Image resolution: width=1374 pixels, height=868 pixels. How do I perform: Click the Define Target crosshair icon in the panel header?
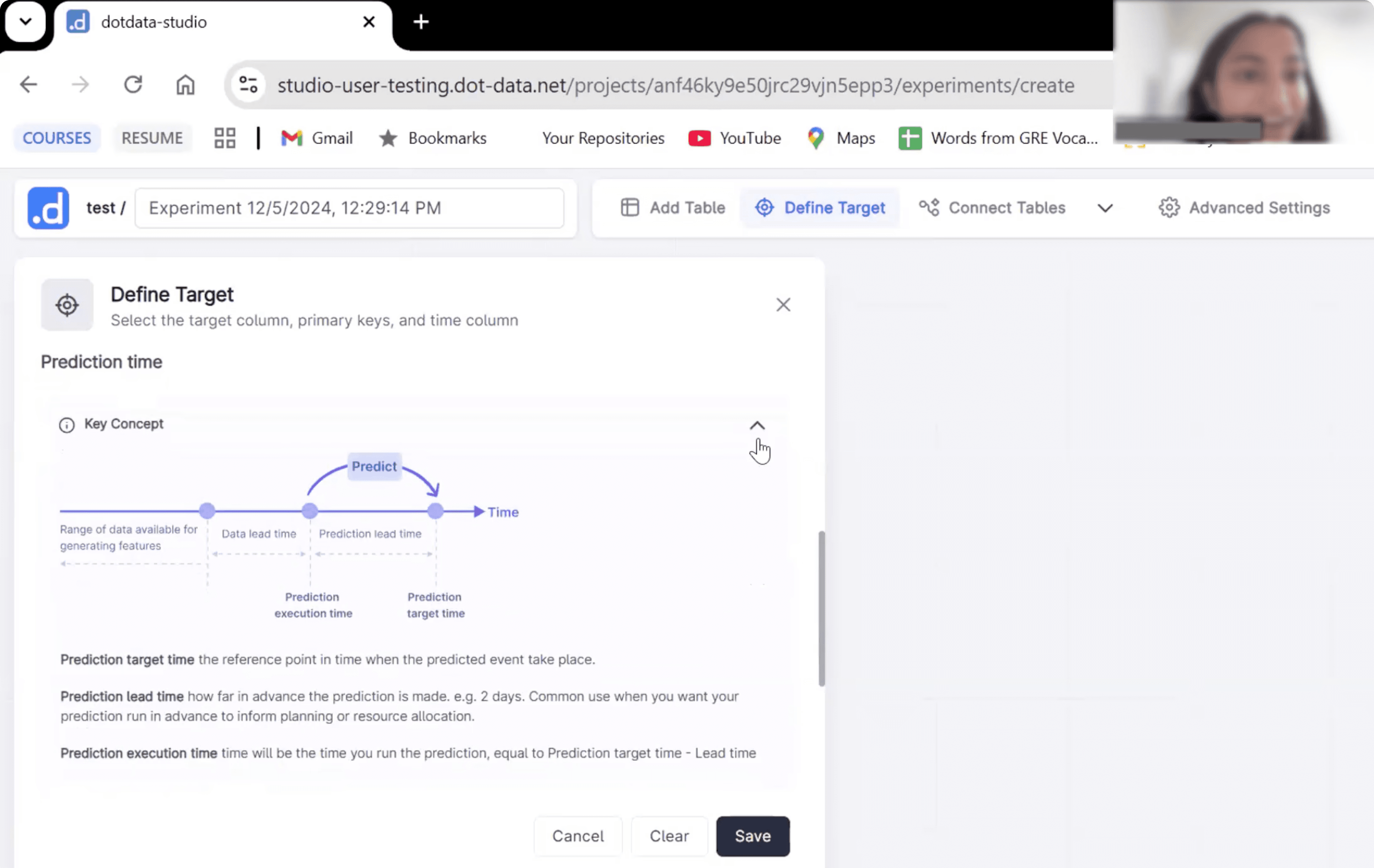click(x=67, y=305)
